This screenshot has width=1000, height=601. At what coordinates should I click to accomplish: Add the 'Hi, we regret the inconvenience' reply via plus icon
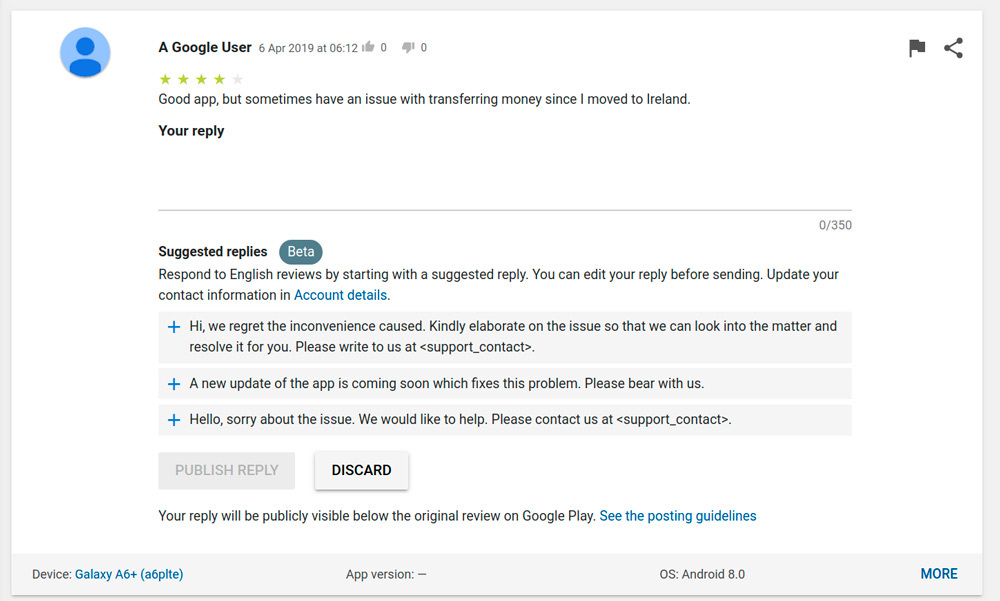click(x=173, y=327)
